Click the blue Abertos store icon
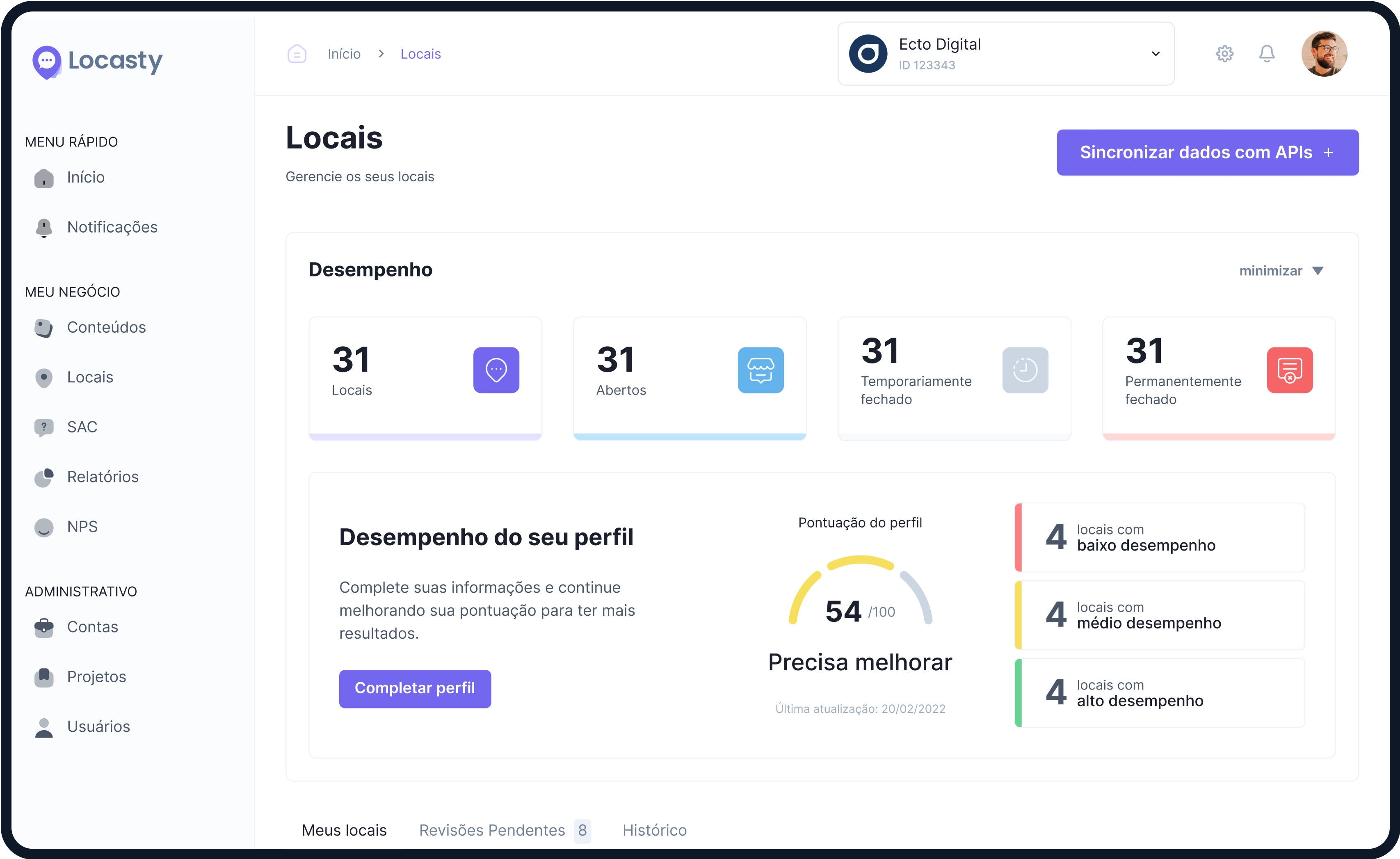This screenshot has height=859, width=1400. 760,370
